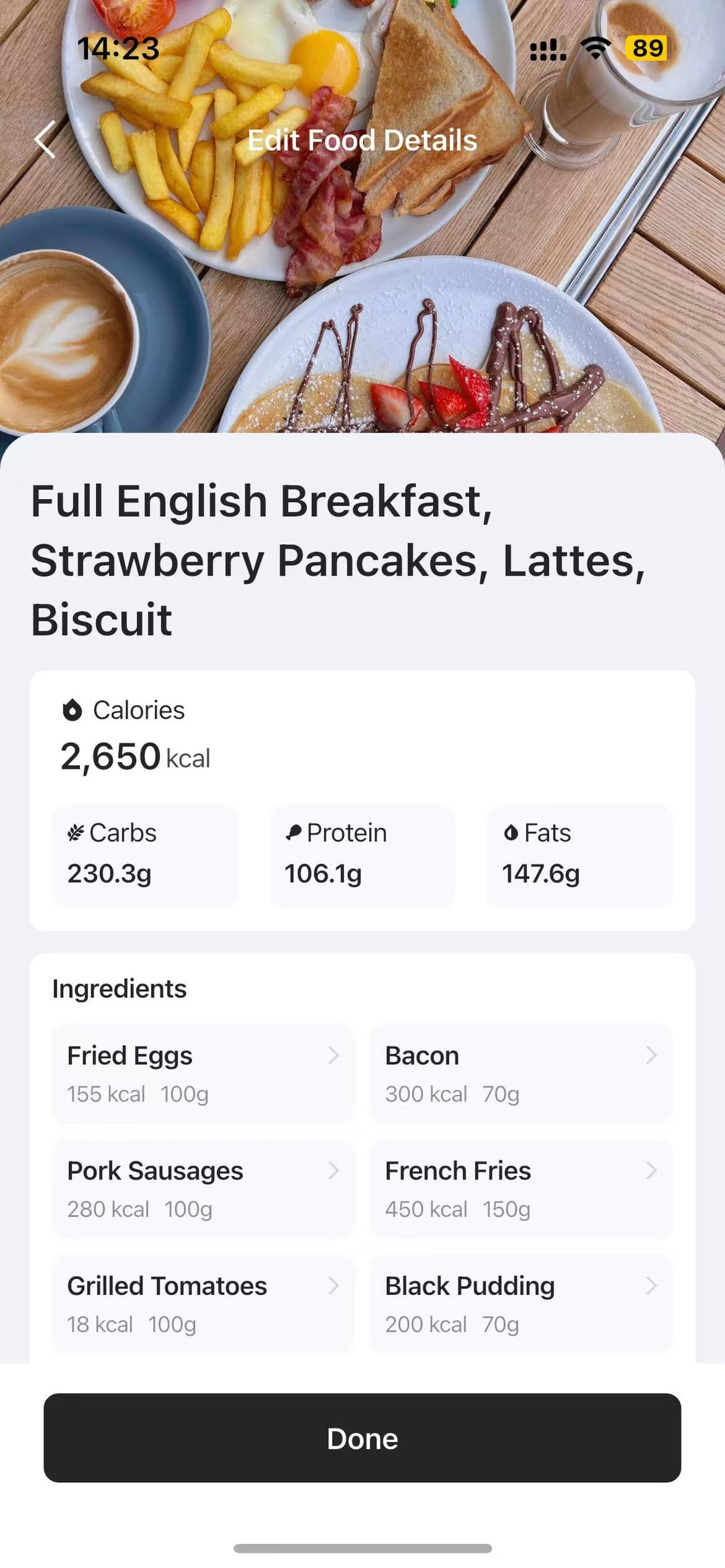Expand Pork Sausages ingredient chevron
This screenshot has width=725, height=1568.
[x=333, y=1171]
